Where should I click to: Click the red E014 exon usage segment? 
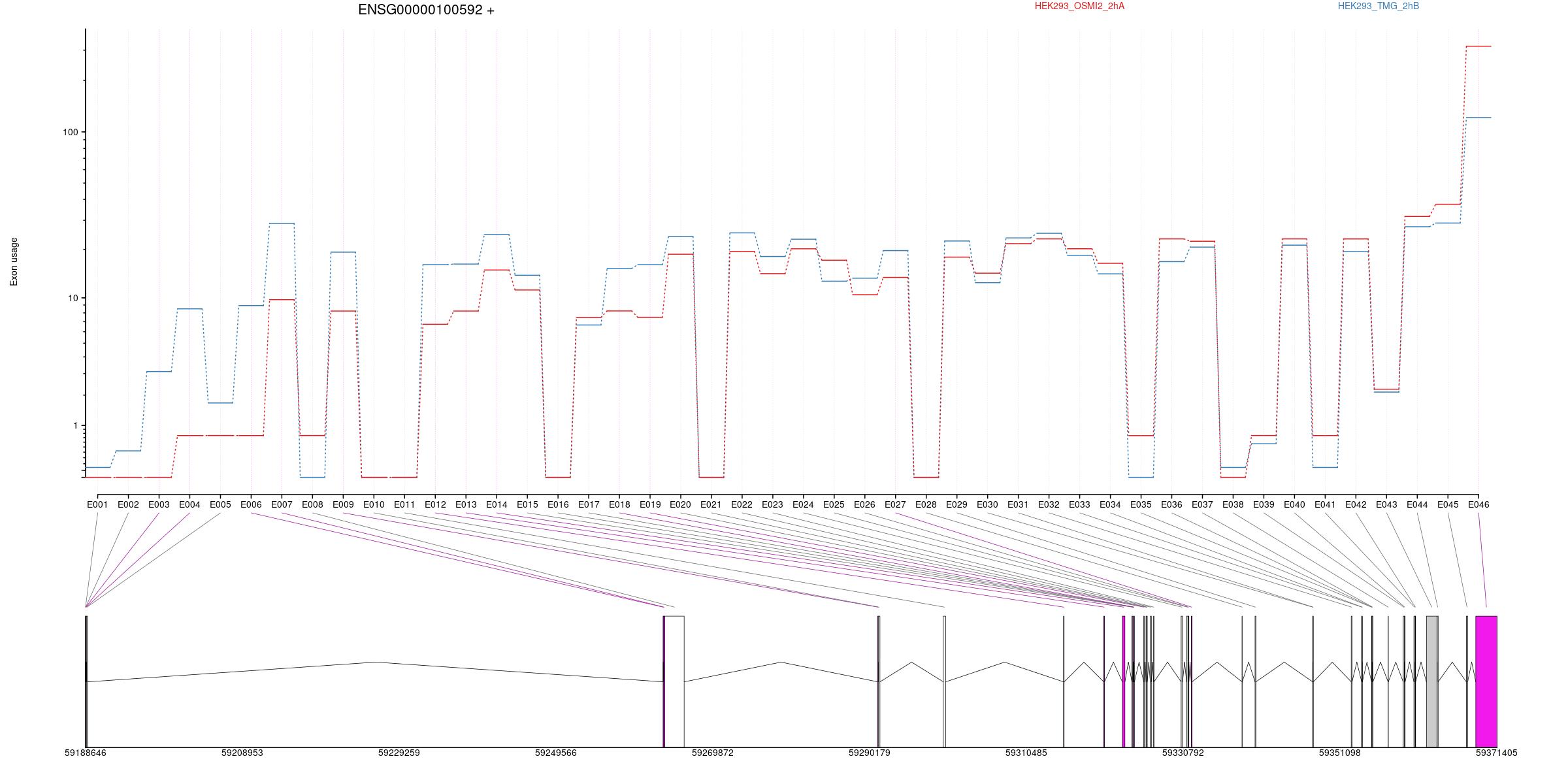[x=497, y=270]
